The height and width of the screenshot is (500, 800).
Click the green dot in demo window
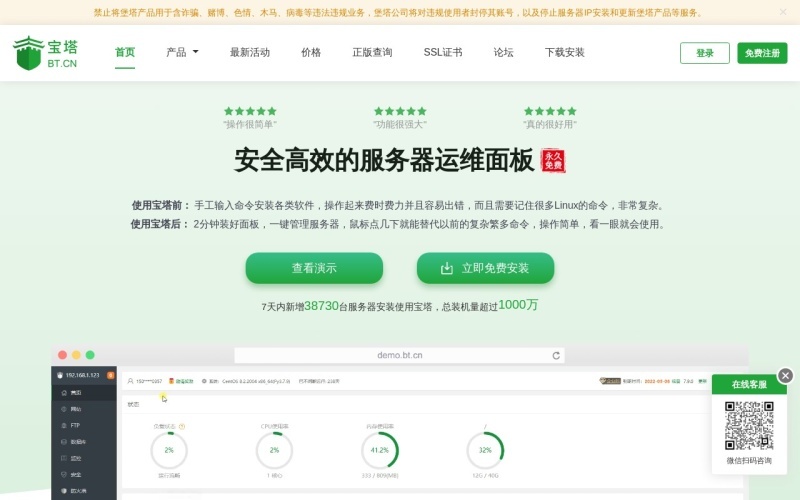90,355
